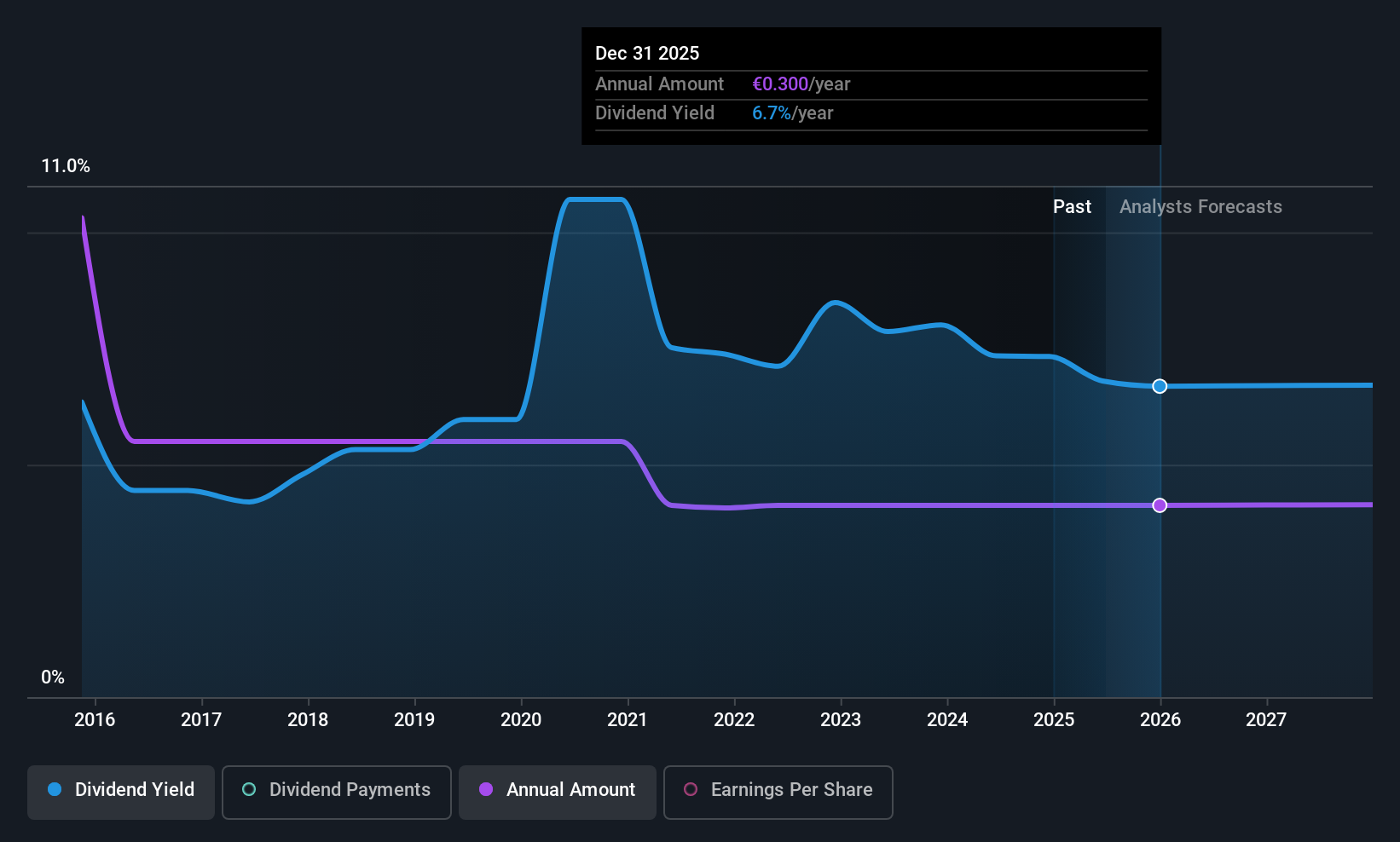Click the 11.0% y-axis label
The width and height of the screenshot is (1400, 842).
click(66, 166)
